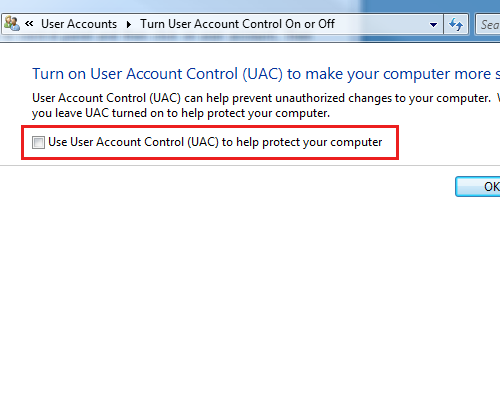This screenshot has height=400, width=500.
Task: Toggle UAC via its checkbox label text
Action: (215, 142)
